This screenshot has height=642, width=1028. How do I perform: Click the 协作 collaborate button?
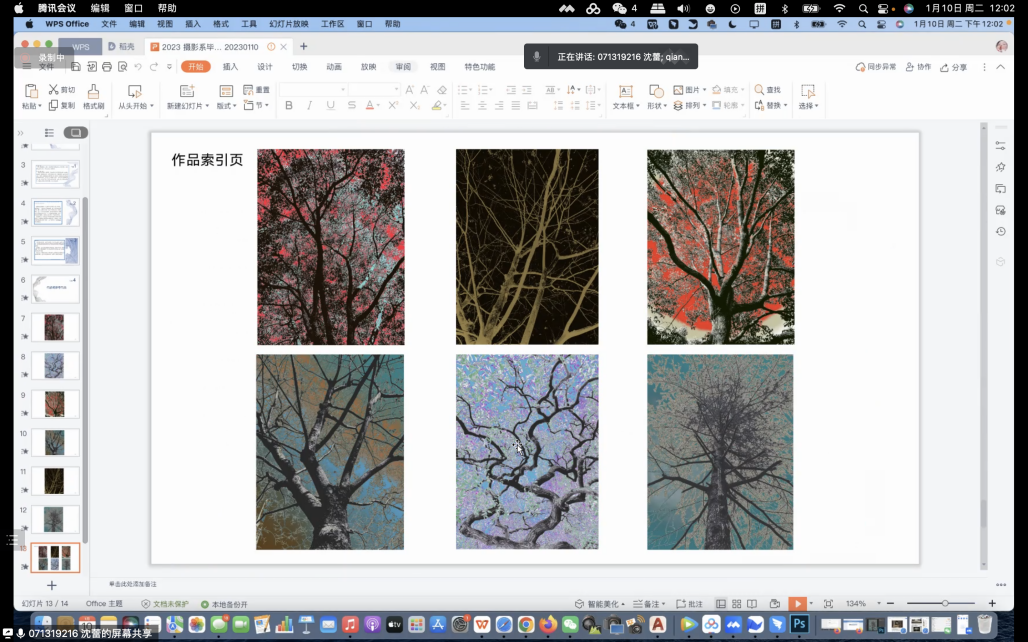click(x=918, y=67)
